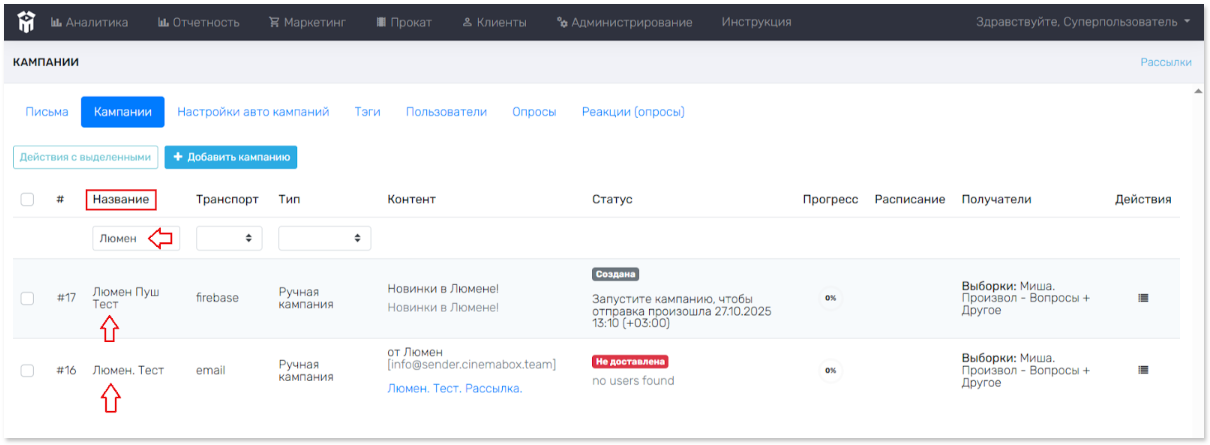The height and width of the screenshot is (445, 1210).
Task: Open the Администрирование navbar menu
Action: click(624, 22)
